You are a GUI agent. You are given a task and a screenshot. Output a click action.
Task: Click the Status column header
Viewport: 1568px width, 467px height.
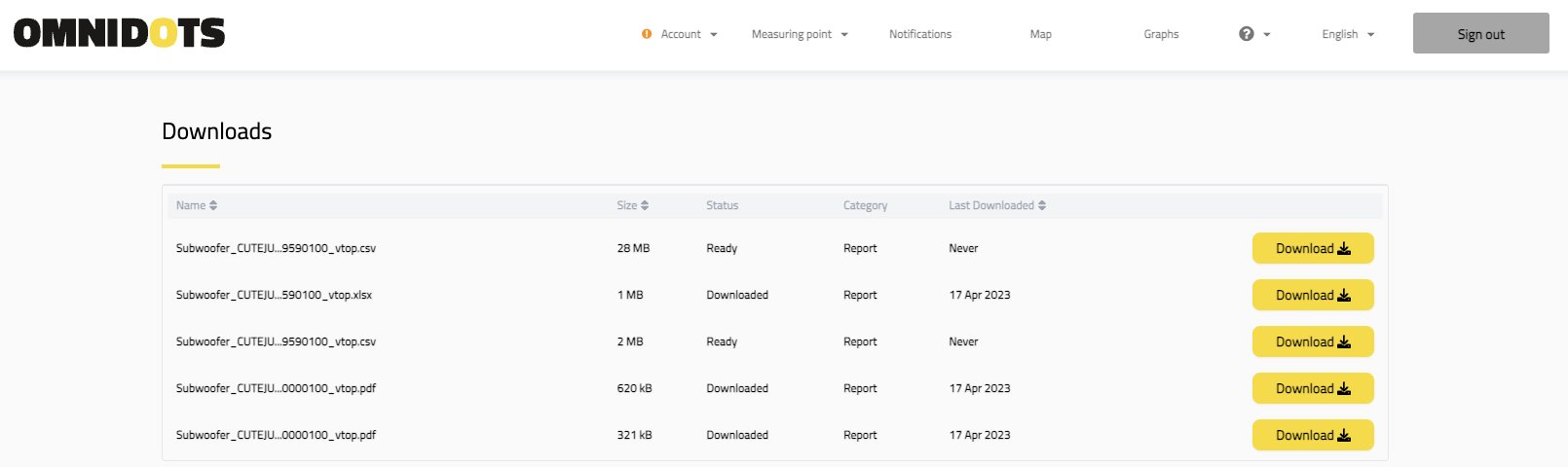723,205
